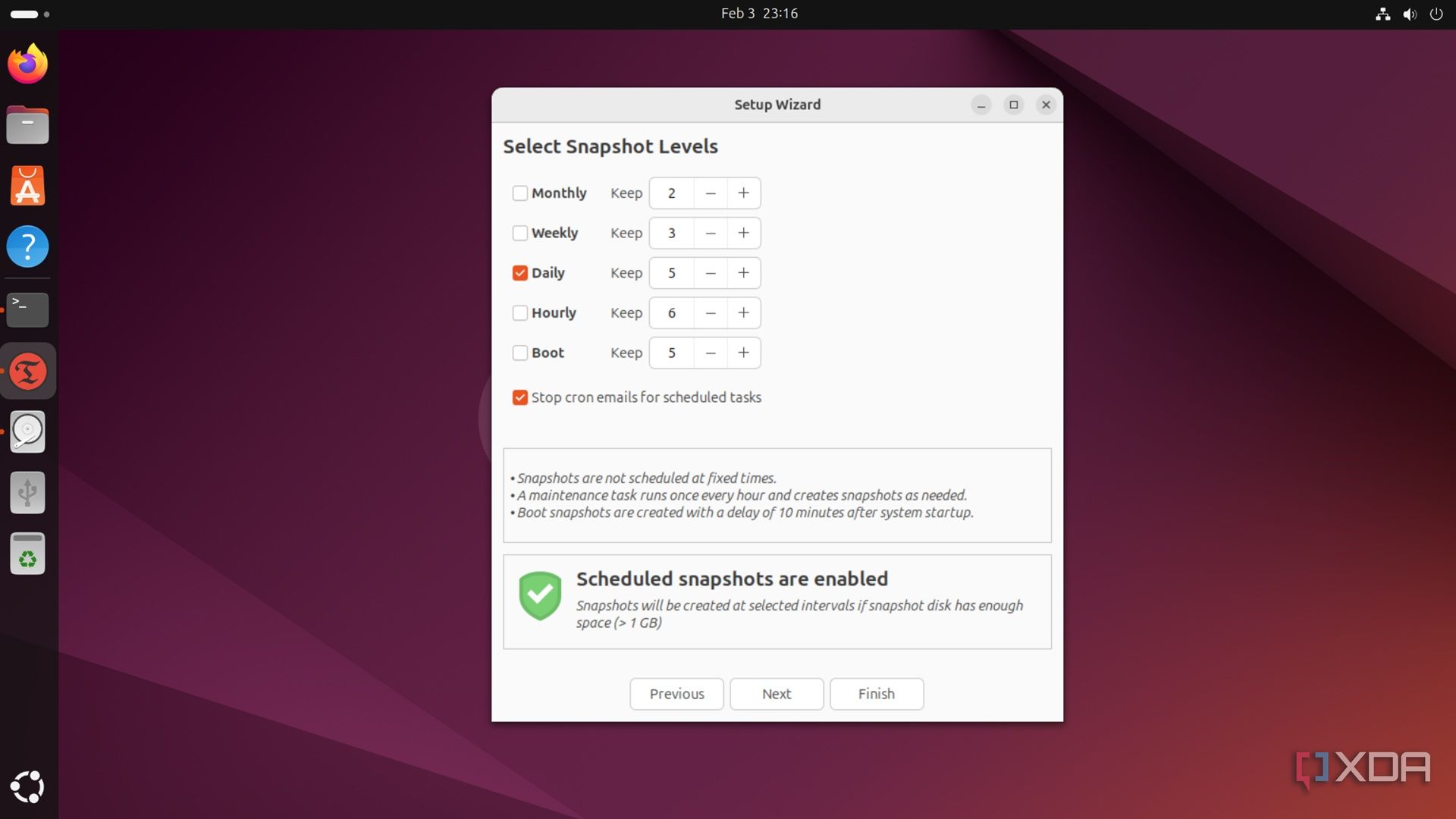
Task: Go back with the Previous button
Action: pyautogui.click(x=676, y=694)
